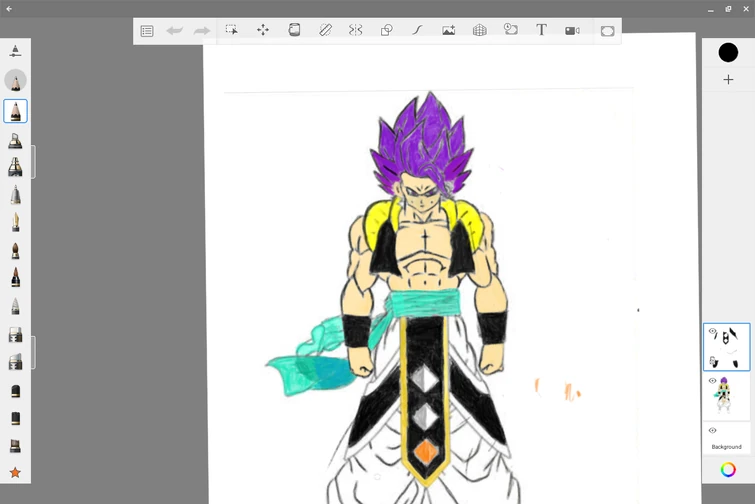
Task: Pick the highlighted pencil brush
Action: (15, 111)
